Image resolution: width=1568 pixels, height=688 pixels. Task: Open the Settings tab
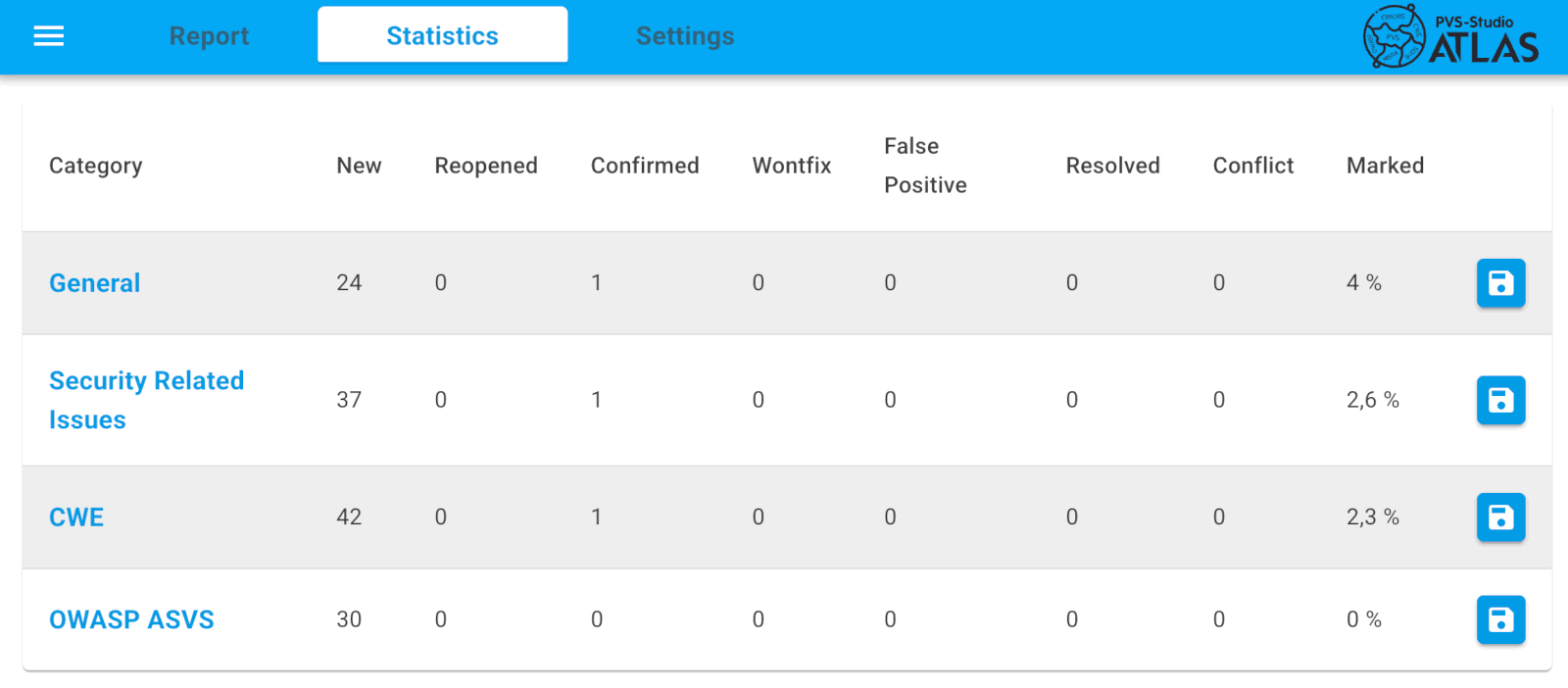click(x=685, y=36)
